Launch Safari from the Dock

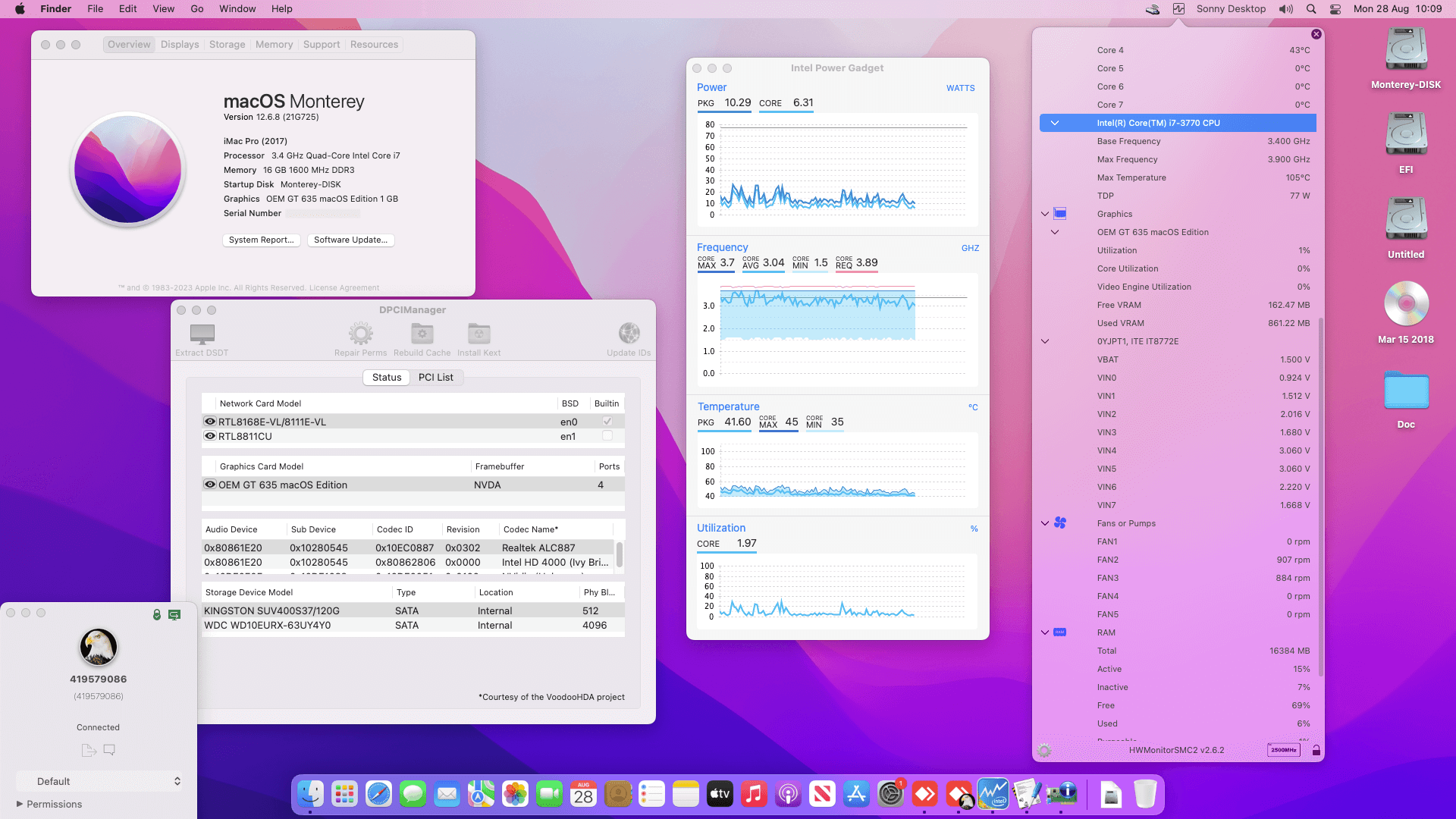(x=378, y=794)
